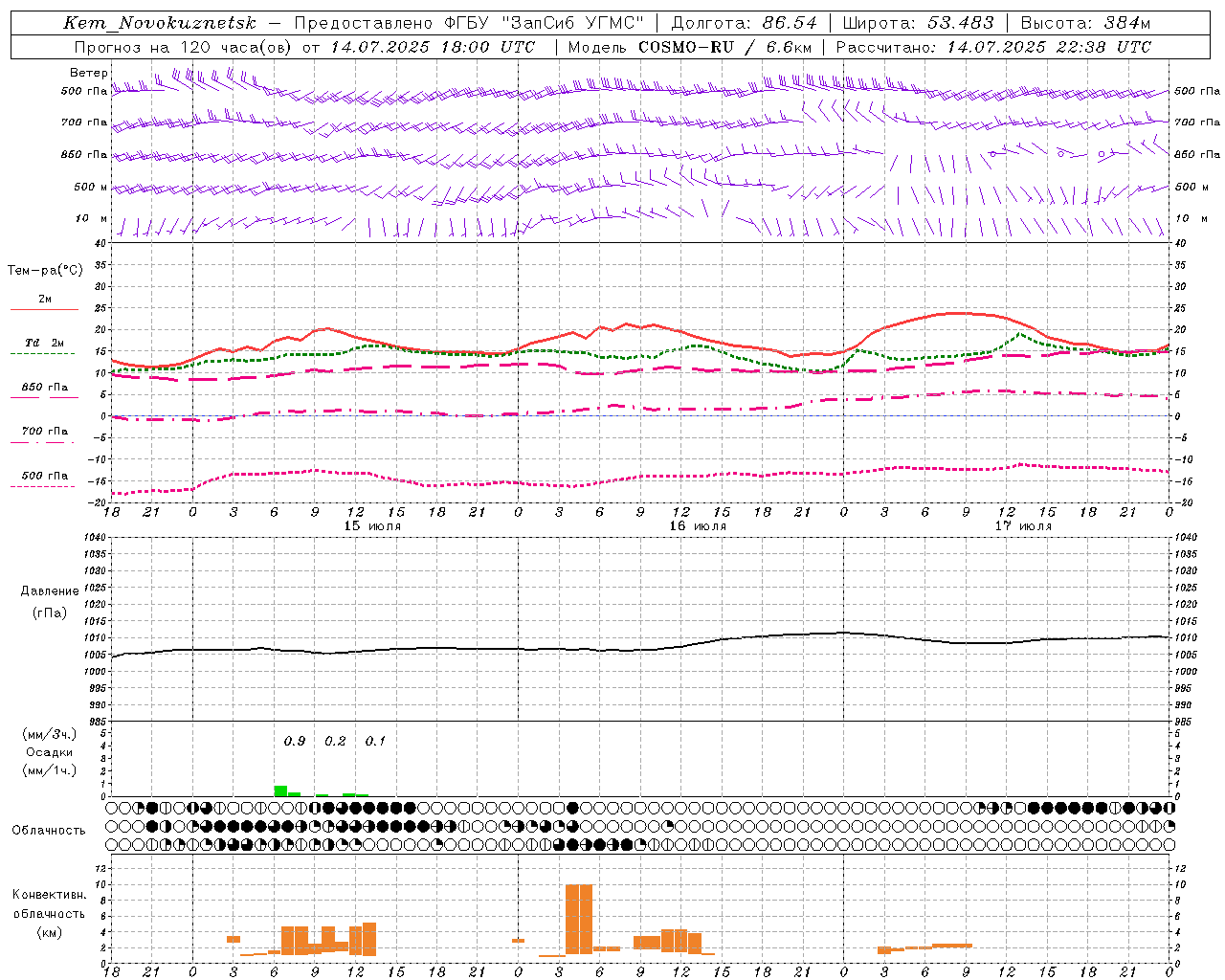Select the "Долгота: 86.54" header text
This screenshot has width=1225, height=980.
click(x=744, y=23)
